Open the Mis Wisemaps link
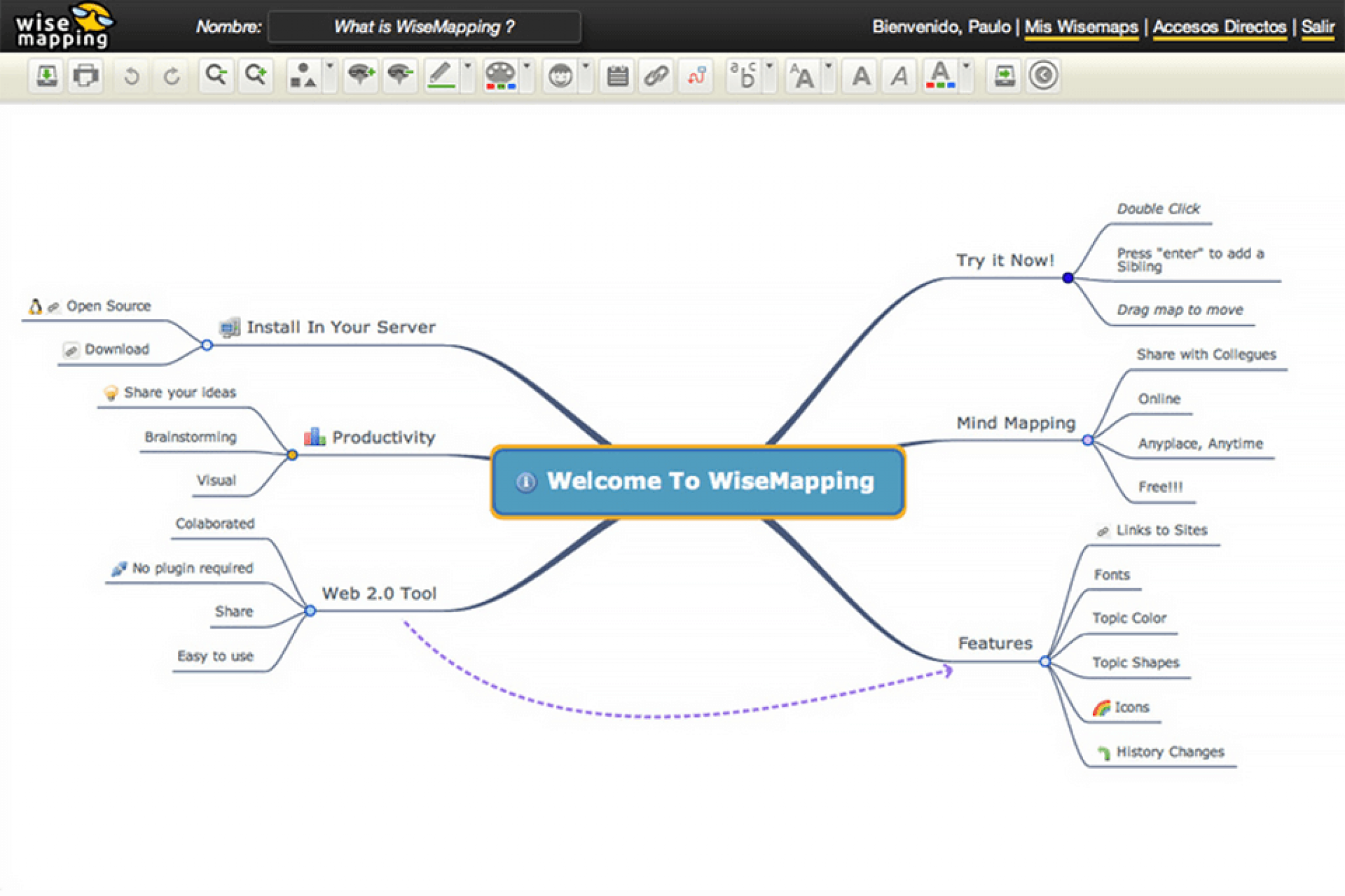Viewport: 1345px width, 896px height. (1081, 27)
